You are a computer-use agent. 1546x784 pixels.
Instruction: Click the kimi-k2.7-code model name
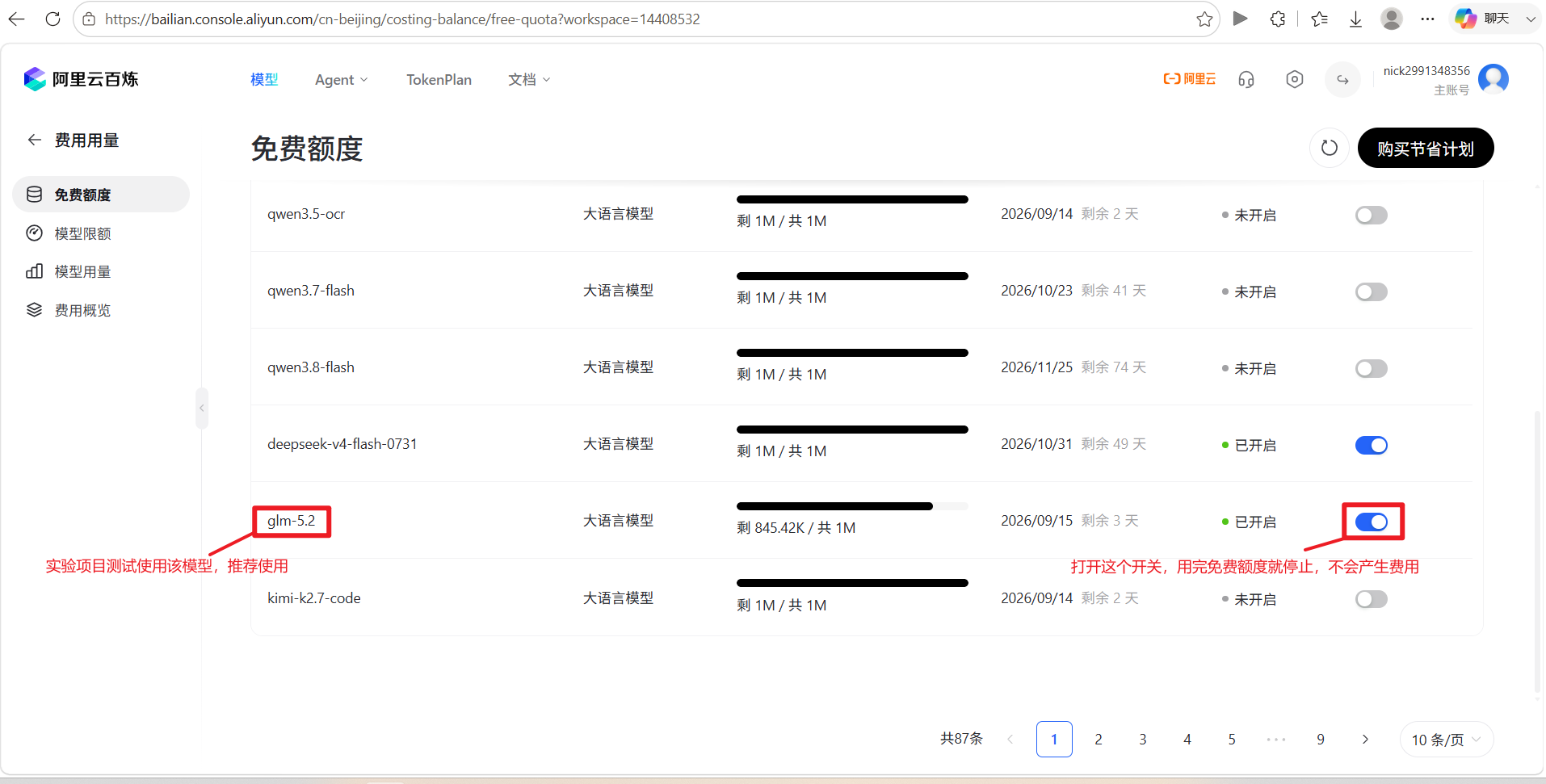click(314, 598)
